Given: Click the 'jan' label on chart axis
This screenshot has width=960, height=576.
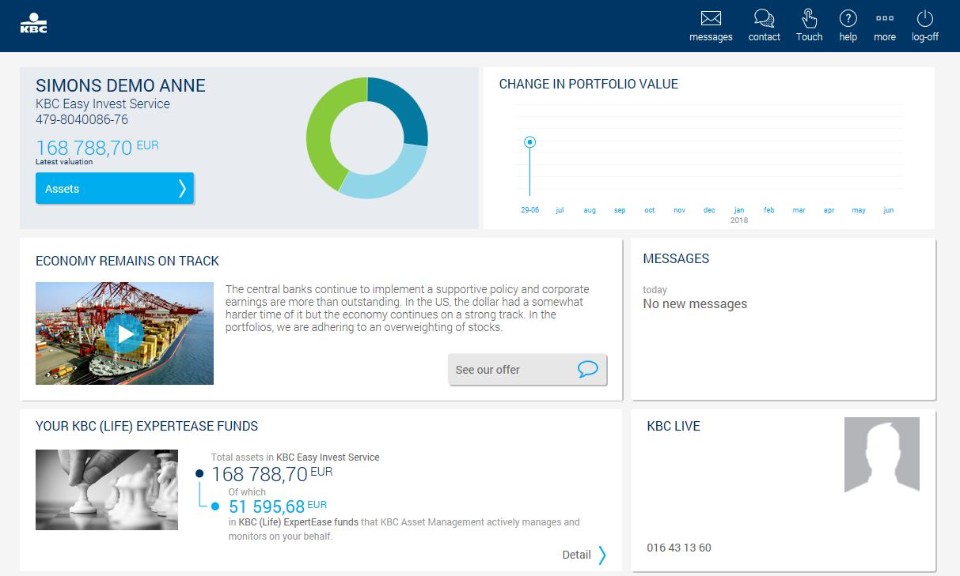Looking at the screenshot, I should point(739,210).
